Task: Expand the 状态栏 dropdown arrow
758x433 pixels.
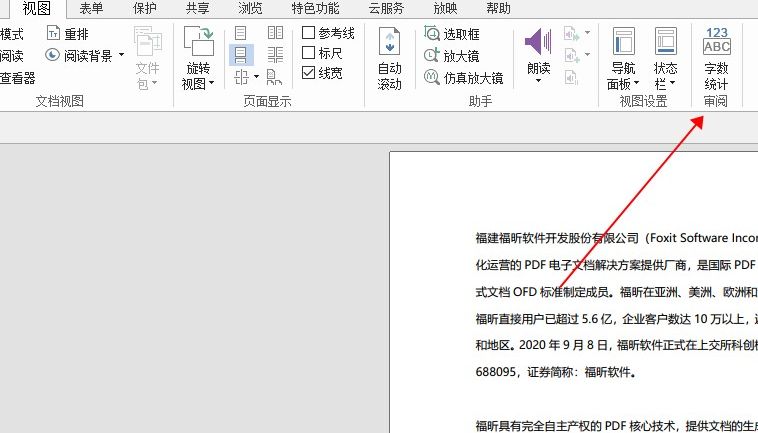Action: click(x=672, y=83)
